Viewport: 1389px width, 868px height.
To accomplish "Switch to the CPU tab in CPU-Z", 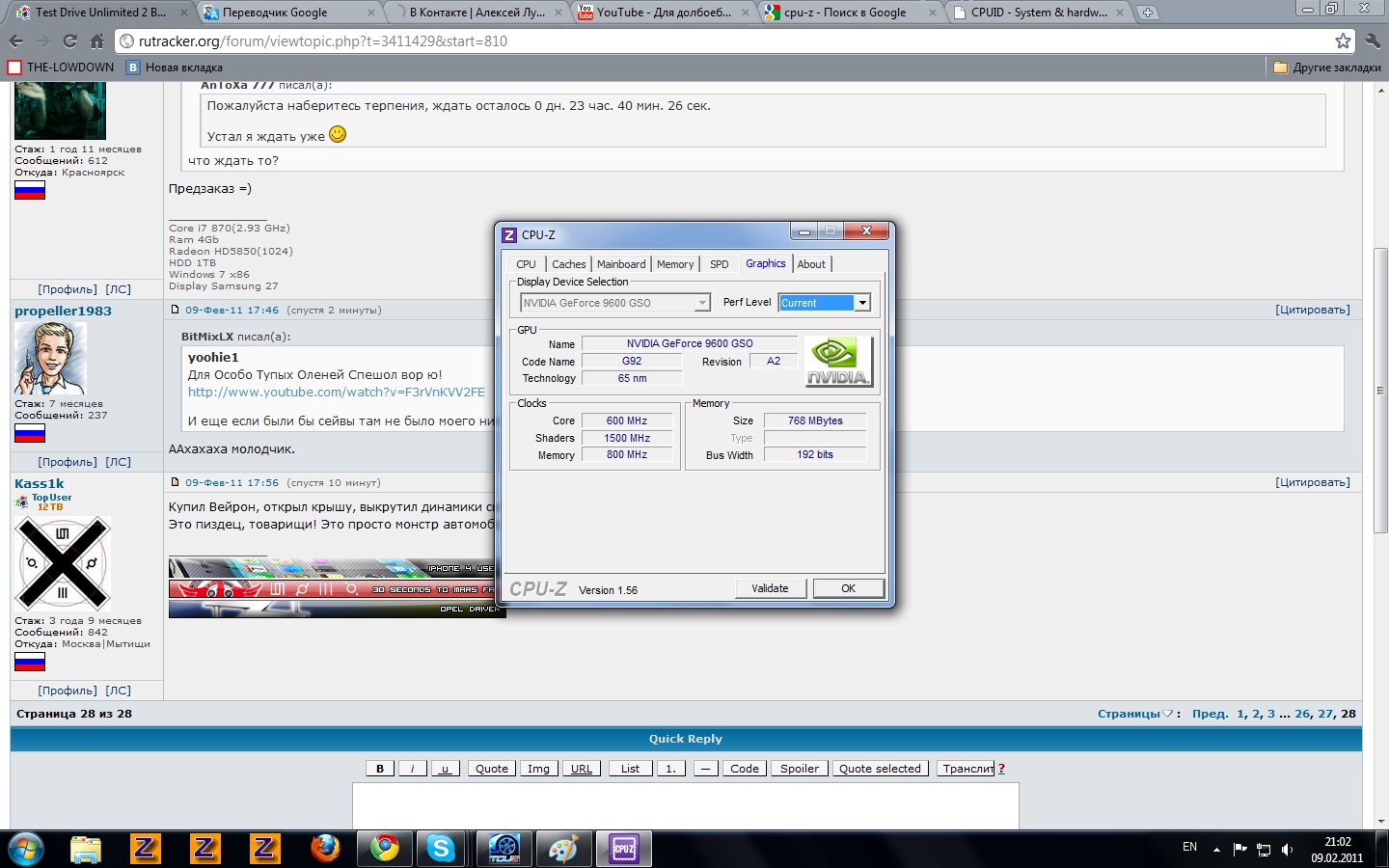I will (526, 264).
